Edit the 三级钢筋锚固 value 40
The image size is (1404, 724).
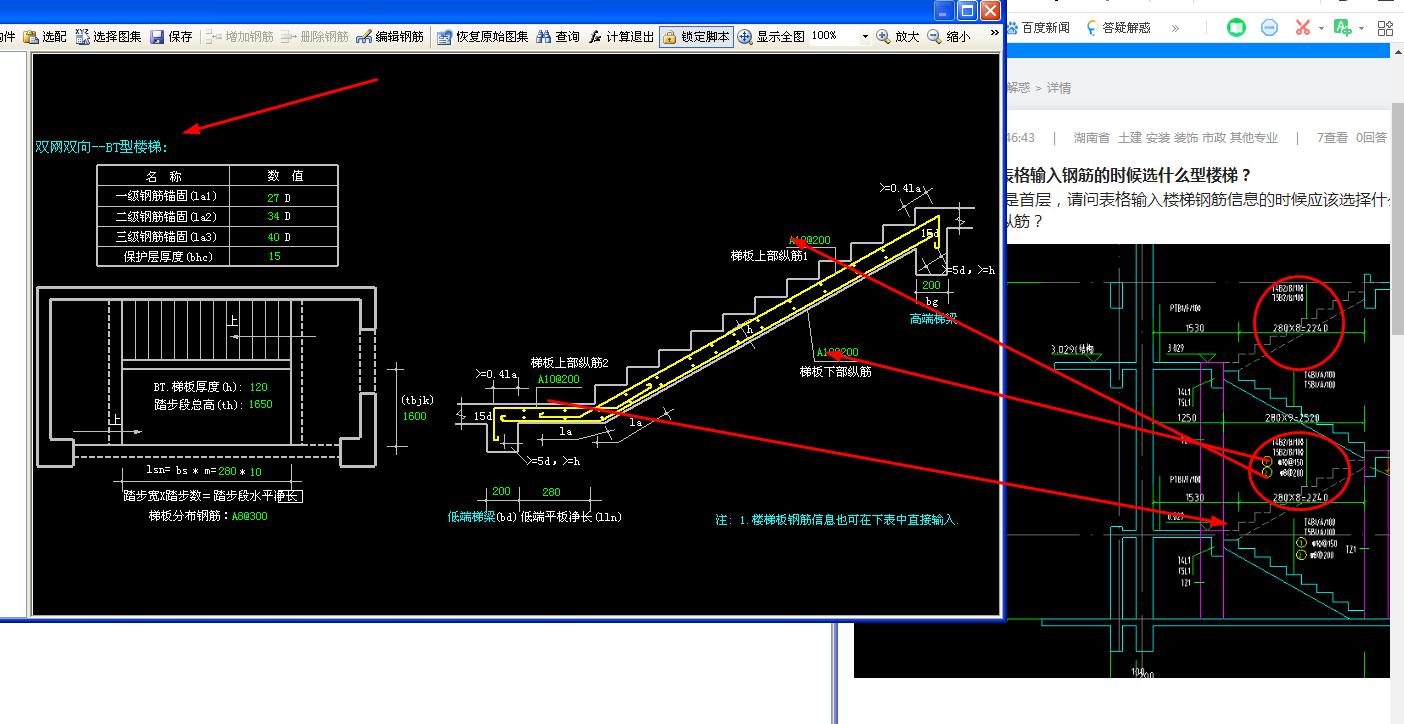[x=274, y=237]
